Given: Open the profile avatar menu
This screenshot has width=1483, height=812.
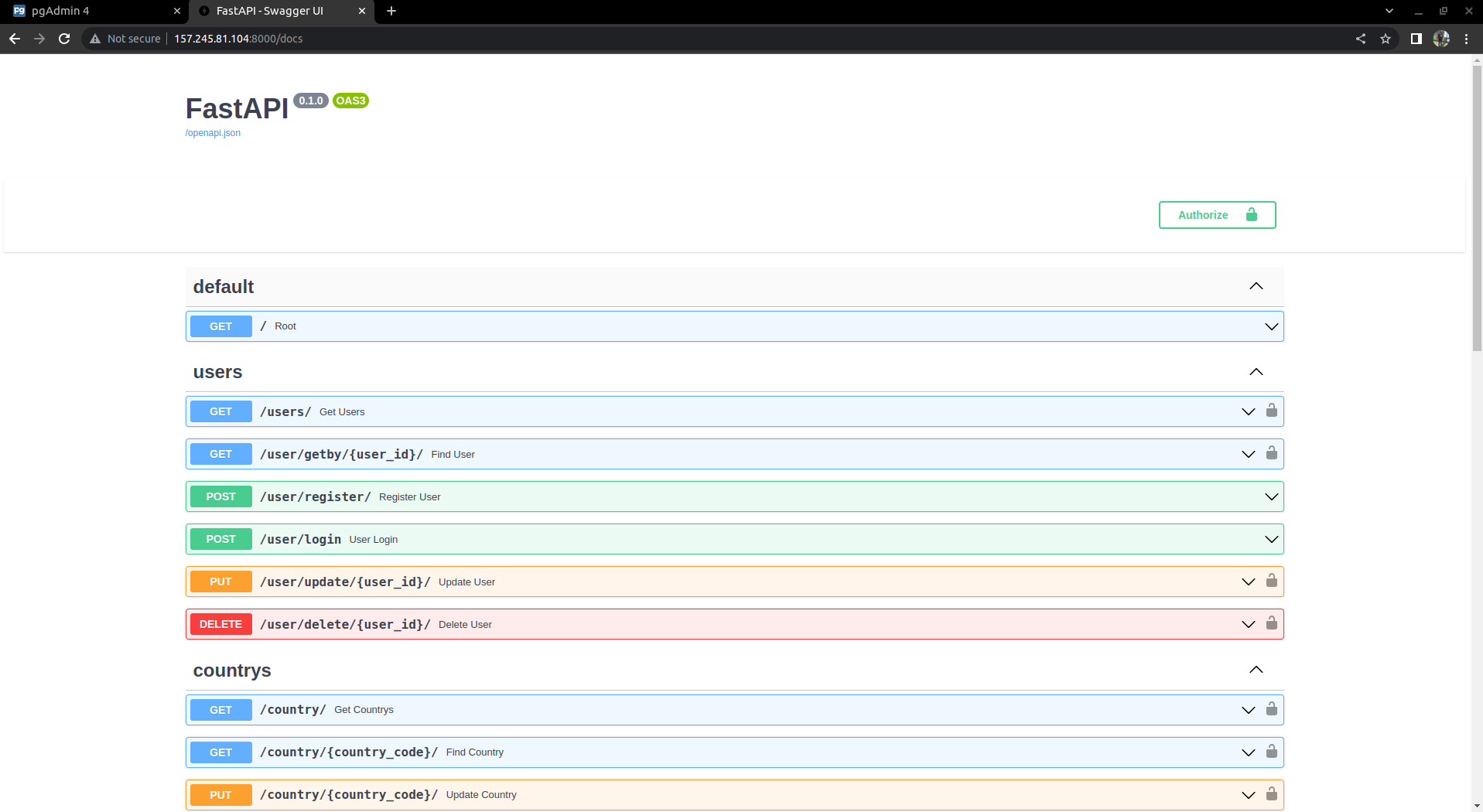Looking at the screenshot, I should pyautogui.click(x=1441, y=39).
